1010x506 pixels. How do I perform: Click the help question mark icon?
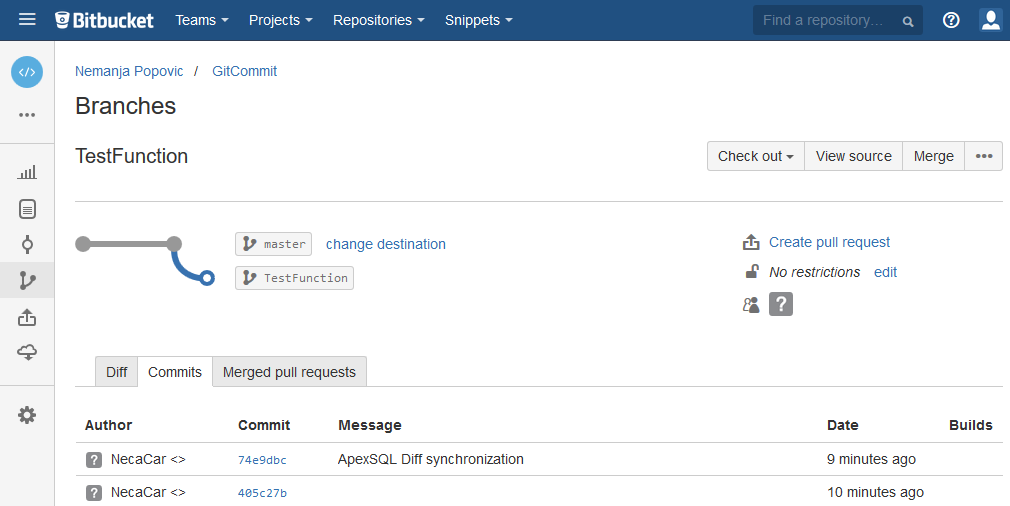click(951, 20)
